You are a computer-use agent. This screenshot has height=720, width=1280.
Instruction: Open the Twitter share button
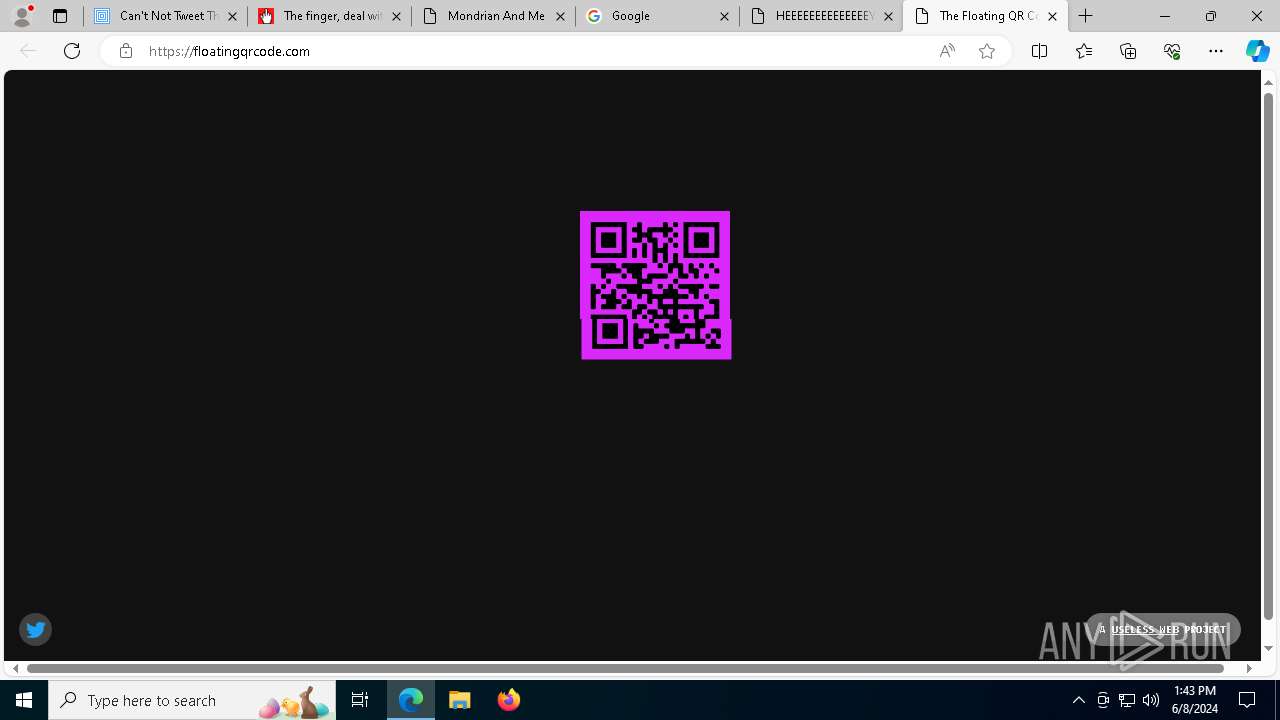[x=35, y=629]
